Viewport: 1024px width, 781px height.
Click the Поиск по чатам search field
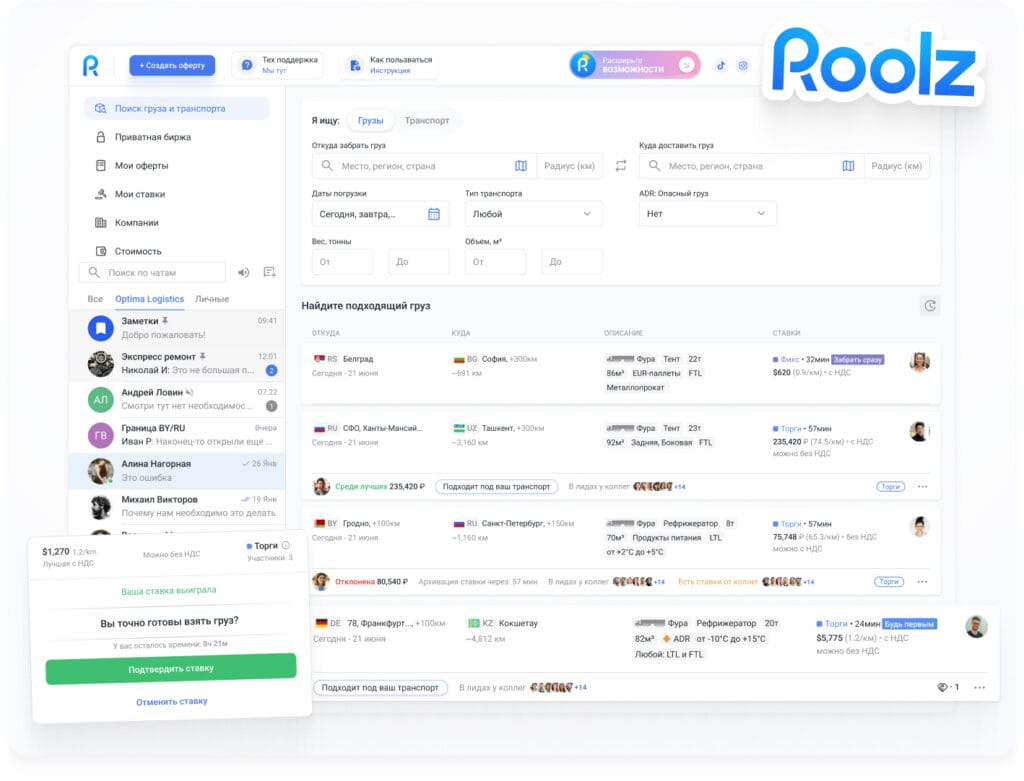155,272
